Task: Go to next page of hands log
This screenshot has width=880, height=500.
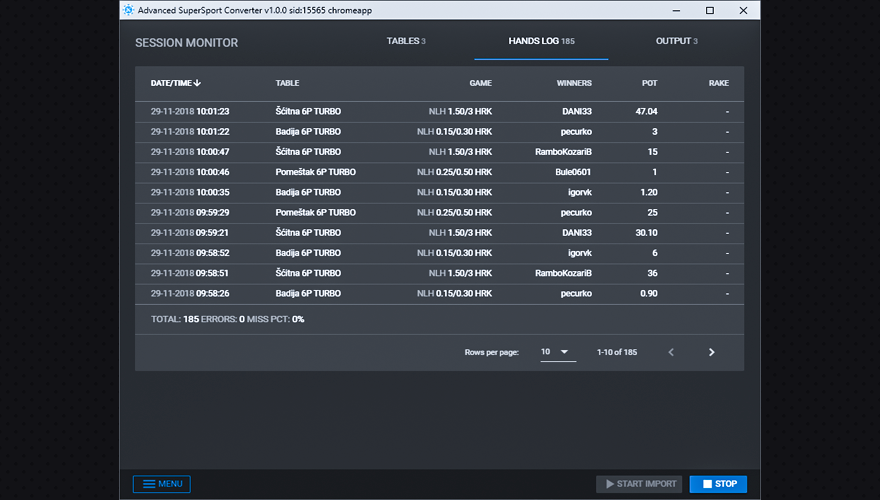Action: pos(711,352)
